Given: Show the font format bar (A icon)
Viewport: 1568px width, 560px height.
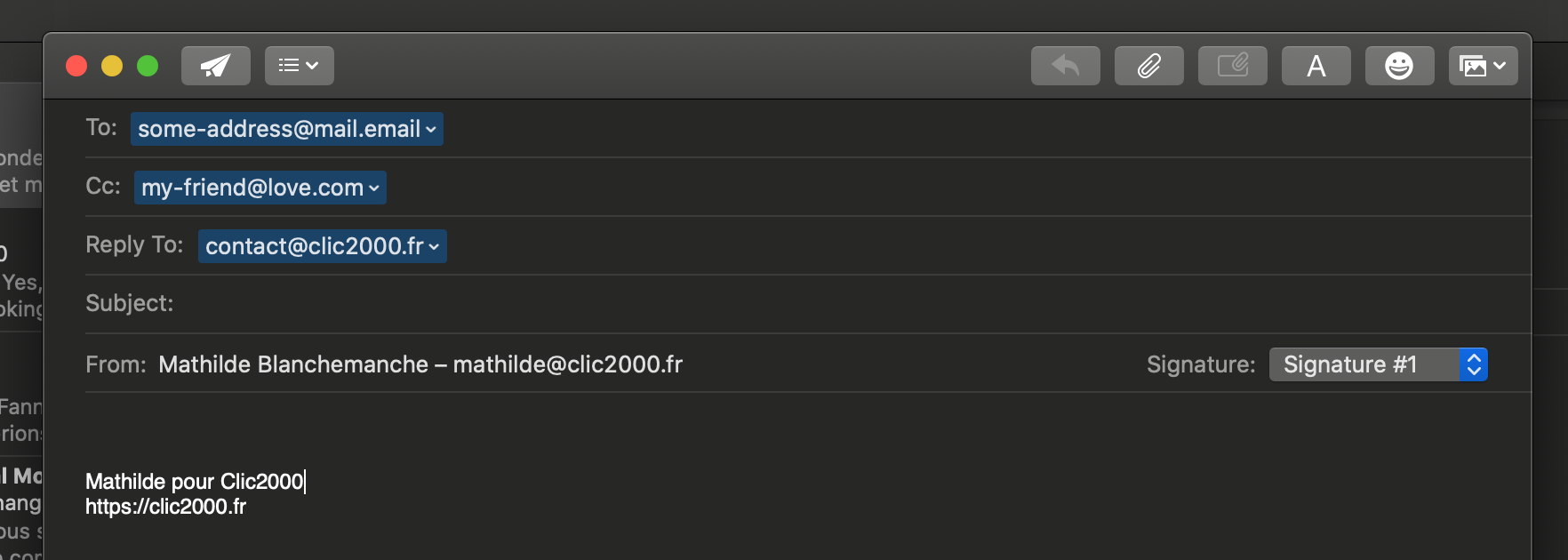Looking at the screenshot, I should (x=1316, y=66).
